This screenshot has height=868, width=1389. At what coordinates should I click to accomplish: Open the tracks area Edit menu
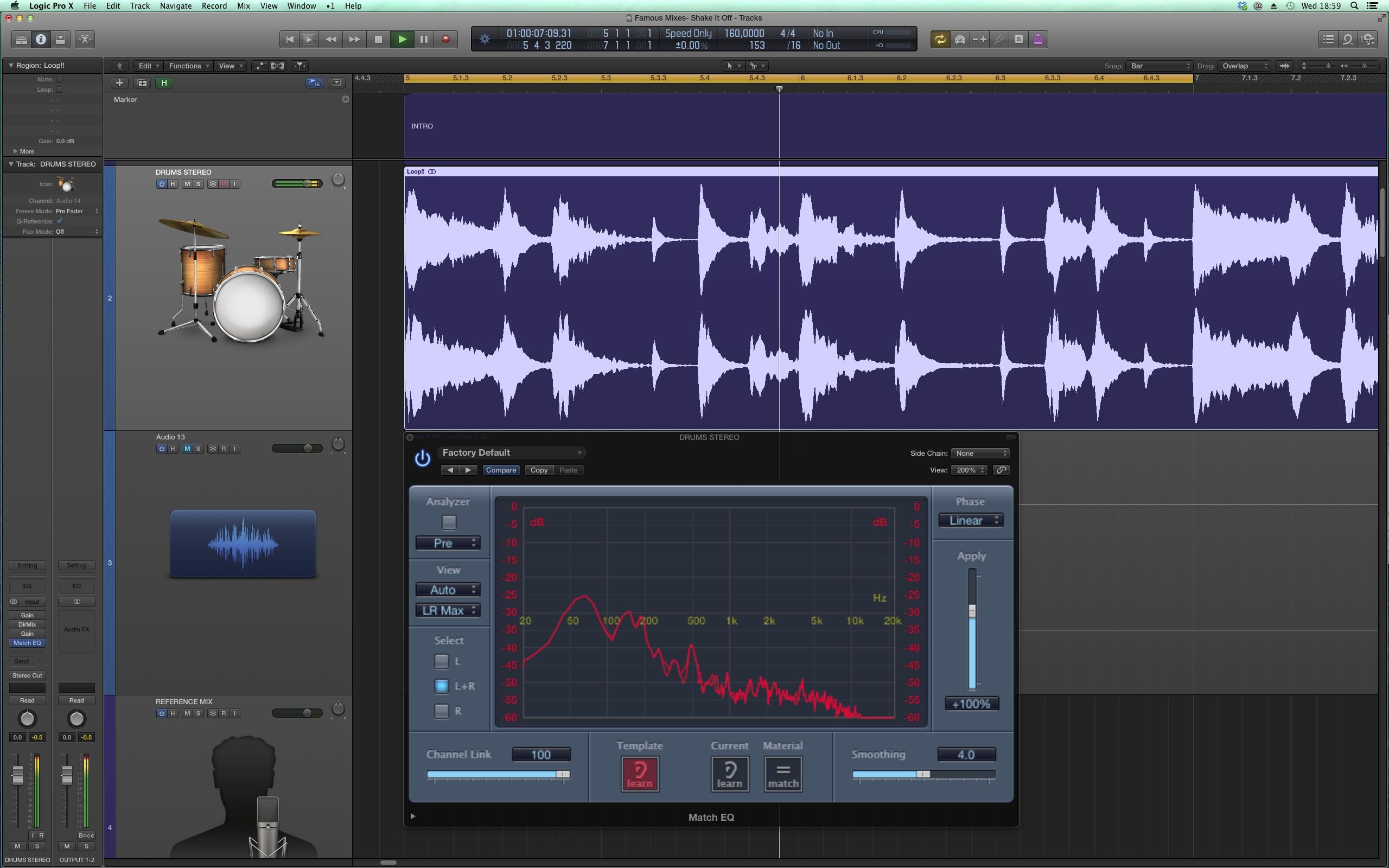tap(148, 66)
